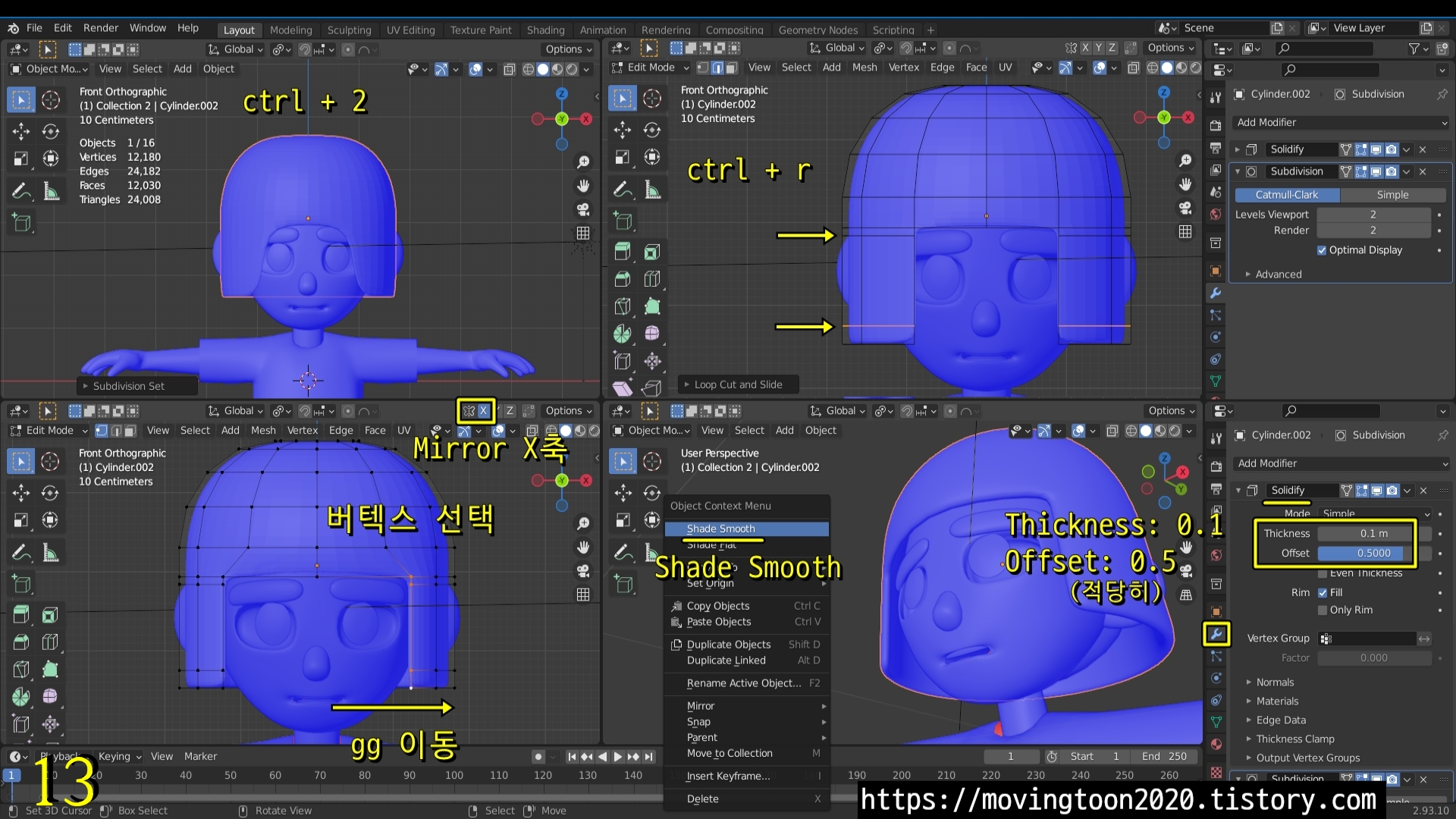Select Scale tool in top-left viewport toolbar
Screen dimensions: 1456x819
click(x=21, y=158)
